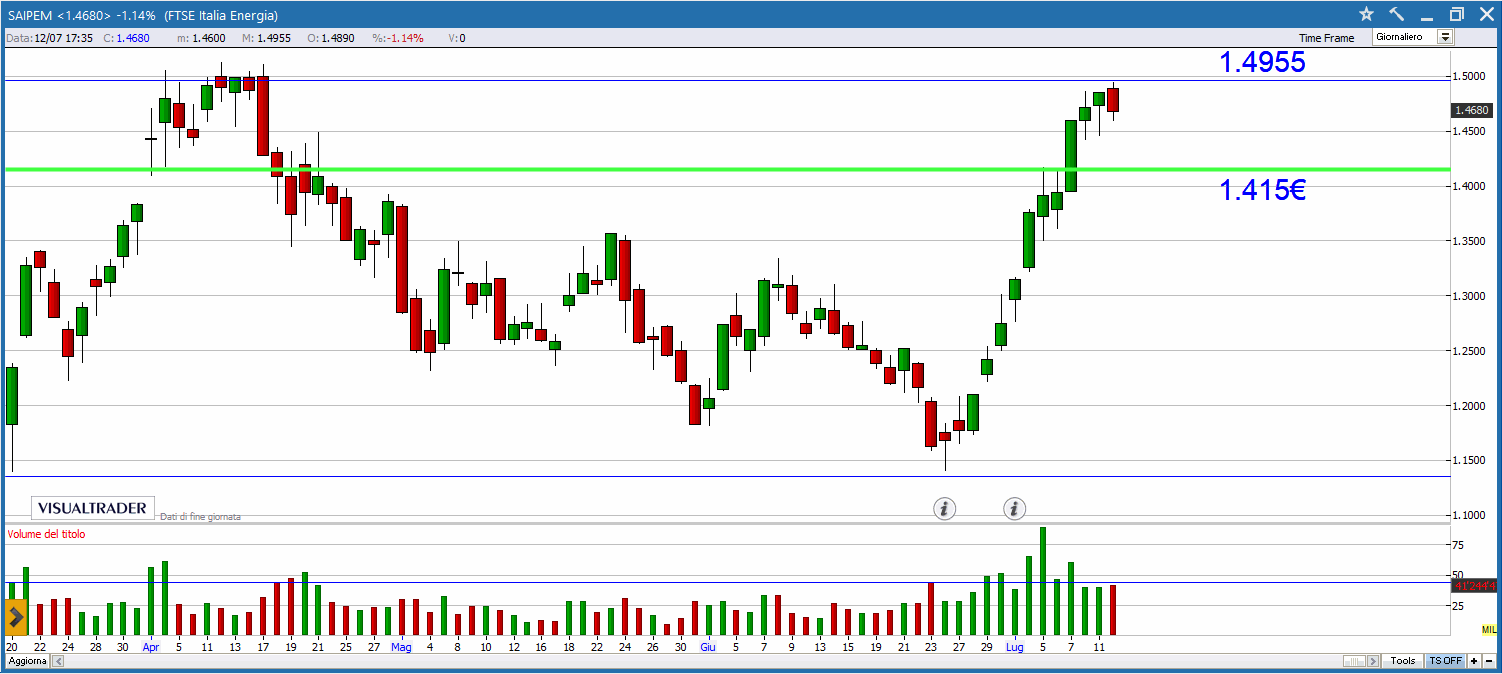Click the 'Dati di fine giornata' text
The width and height of the screenshot is (1502, 674).
[200, 516]
